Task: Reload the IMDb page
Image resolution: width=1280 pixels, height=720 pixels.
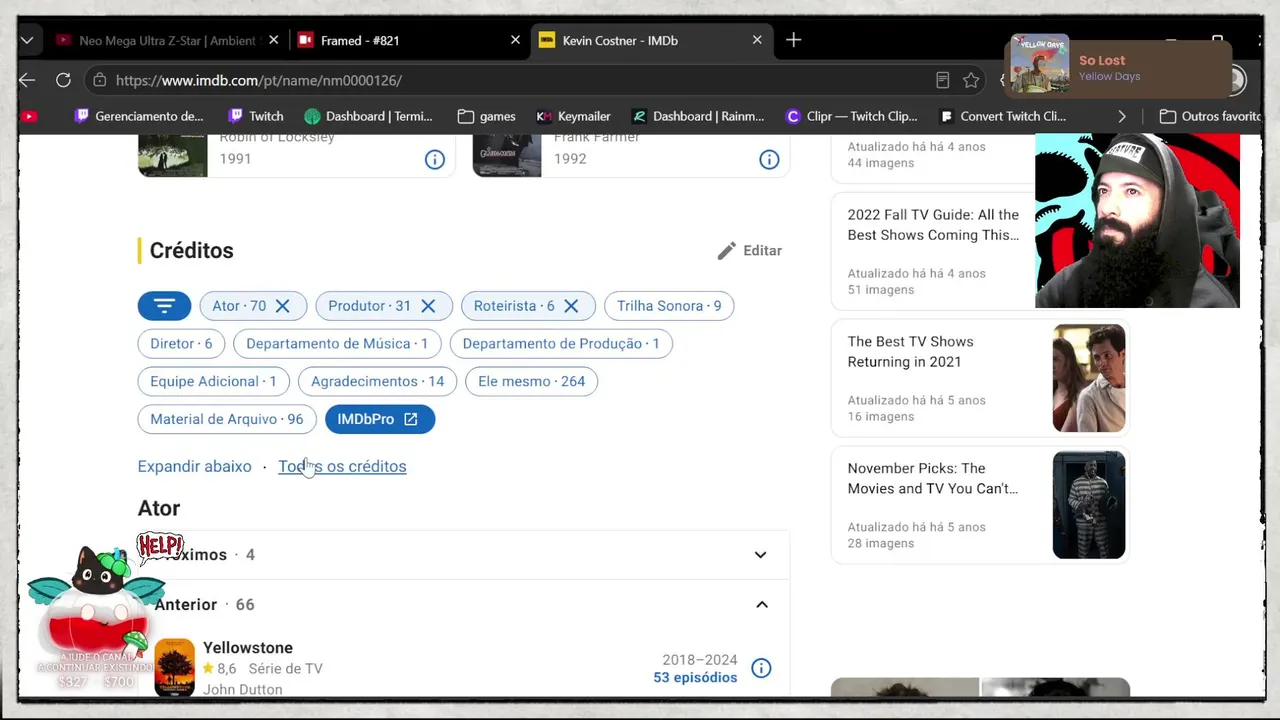Action: (x=63, y=80)
